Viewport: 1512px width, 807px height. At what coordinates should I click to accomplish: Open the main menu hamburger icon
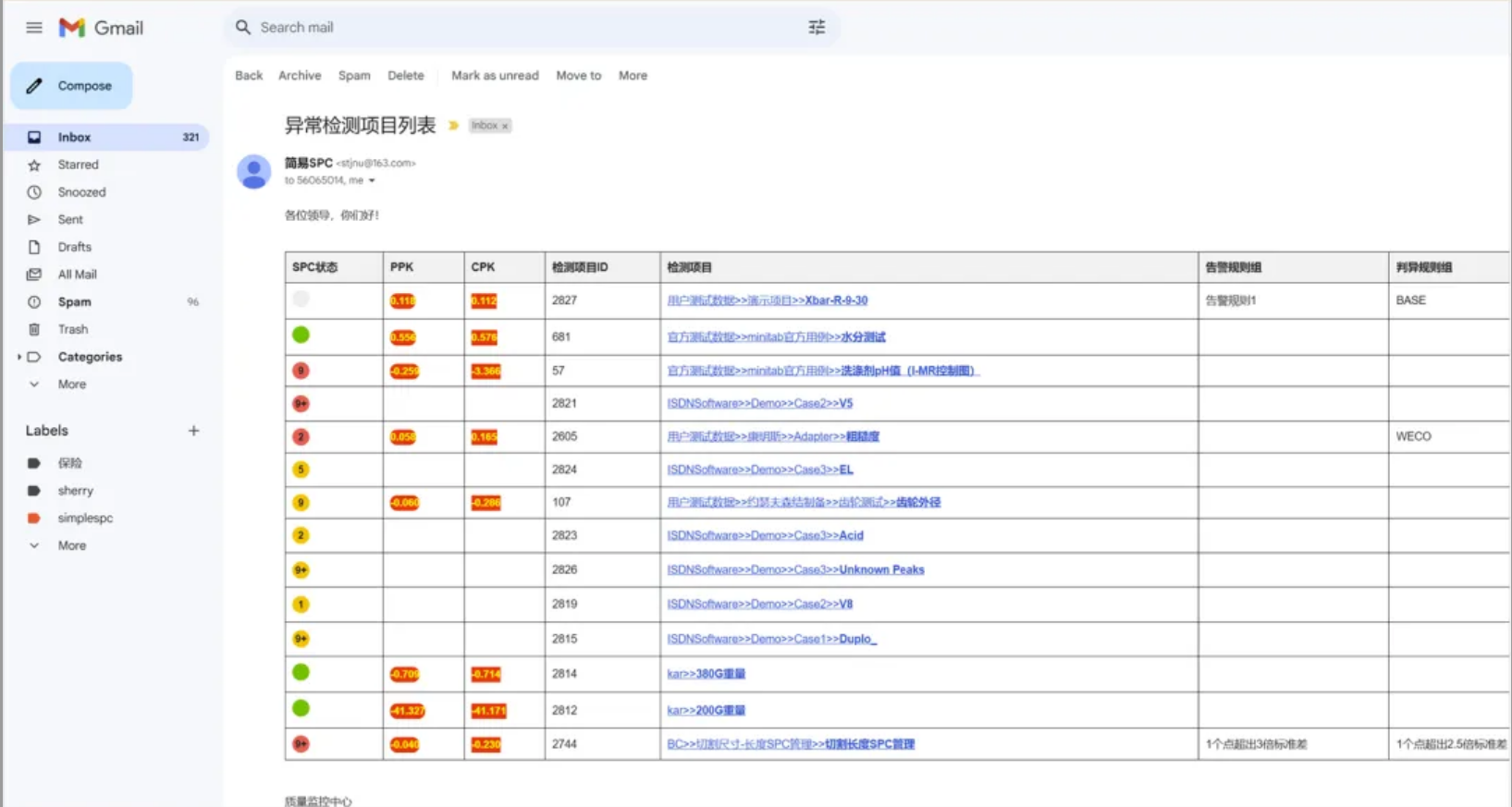pos(34,28)
